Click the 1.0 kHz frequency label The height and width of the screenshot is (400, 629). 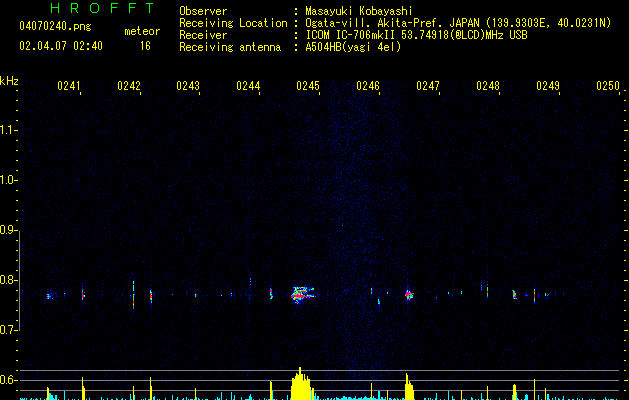pyautogui.click(x=7, y=180)
